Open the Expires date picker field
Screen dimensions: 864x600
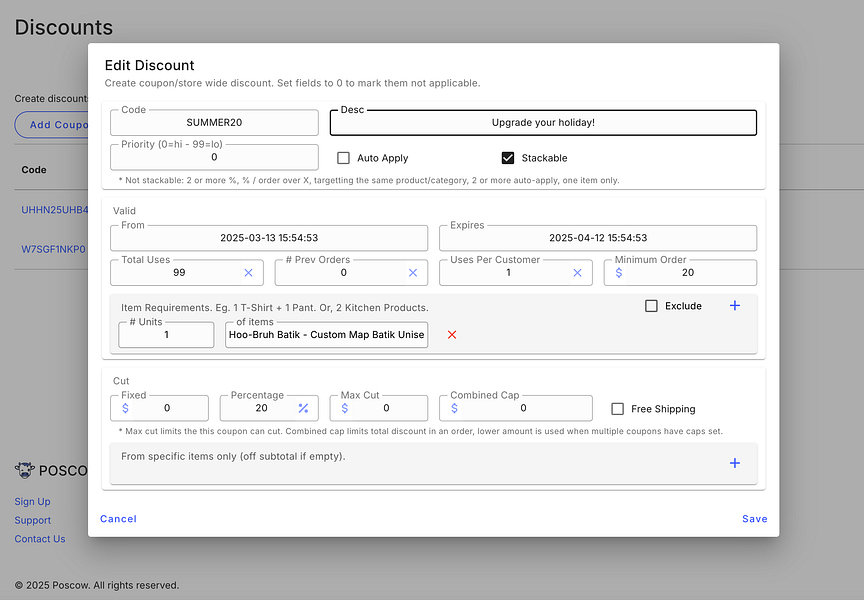pyautogui.click(x=597, y=238)
